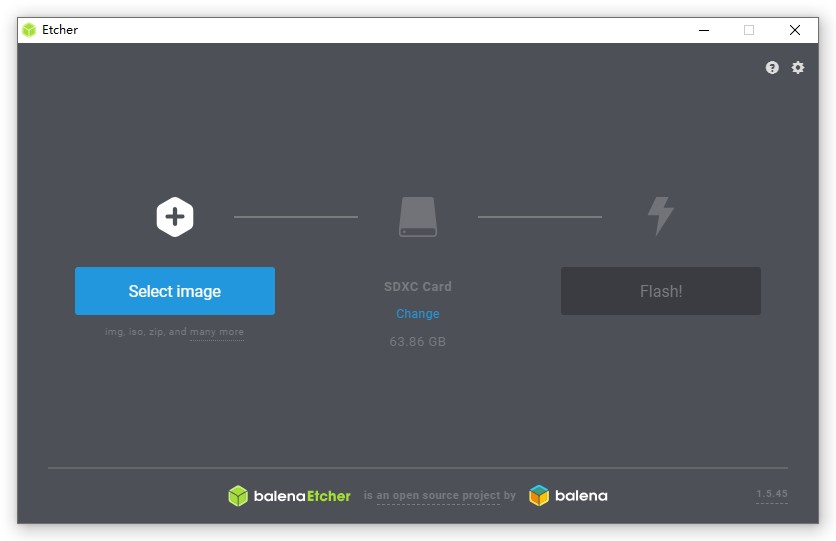Click the drive icon above SDXC Card
The height and width of the screenshot is (541, 836).
tap(418, 217)
